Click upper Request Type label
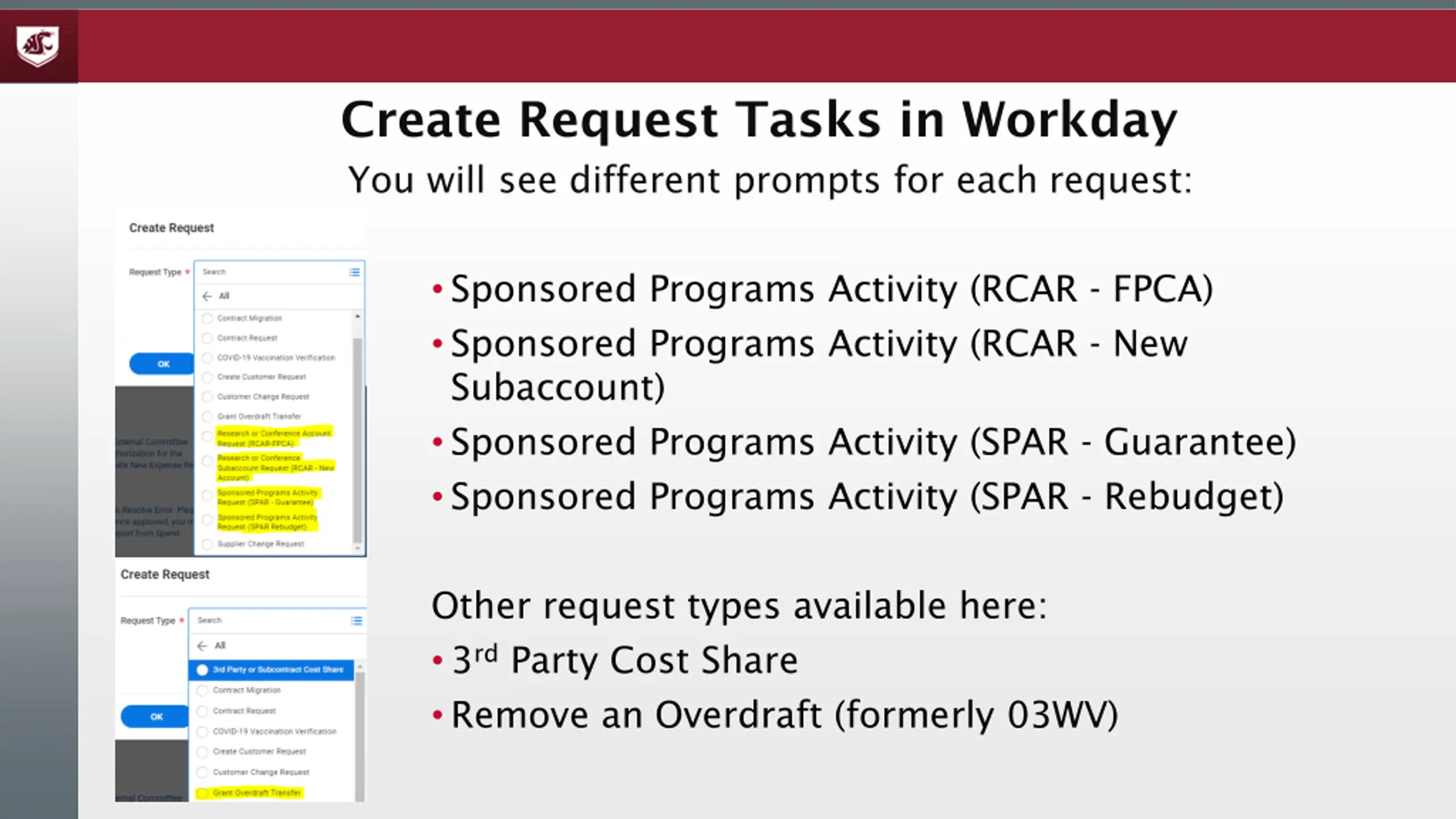1456x819 pixels. [x=155, y=272]
